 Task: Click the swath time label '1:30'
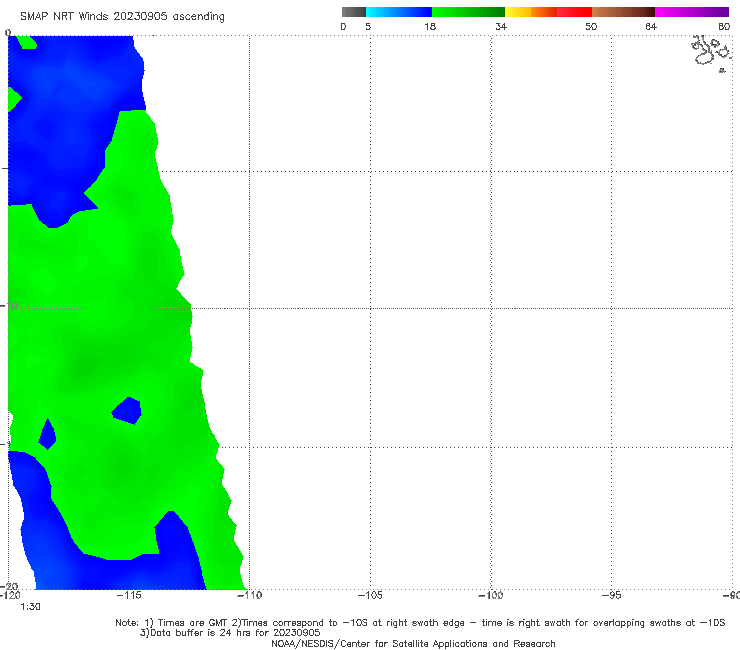click(x=30, y=607)
